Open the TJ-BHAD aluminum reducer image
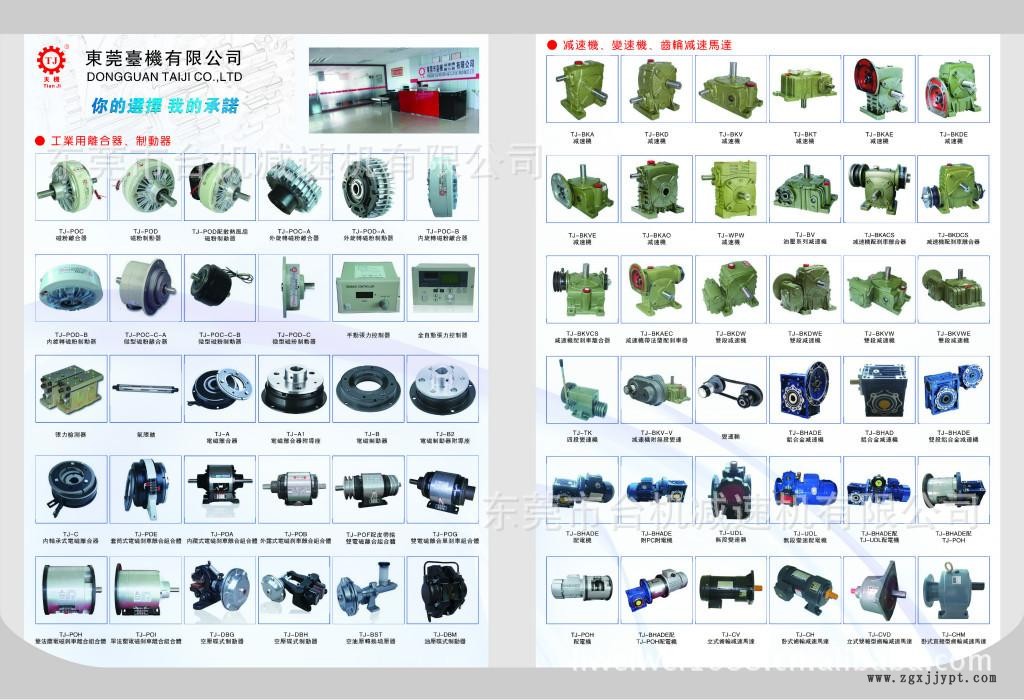The image size is (1024, 700). tap(879, 390)
